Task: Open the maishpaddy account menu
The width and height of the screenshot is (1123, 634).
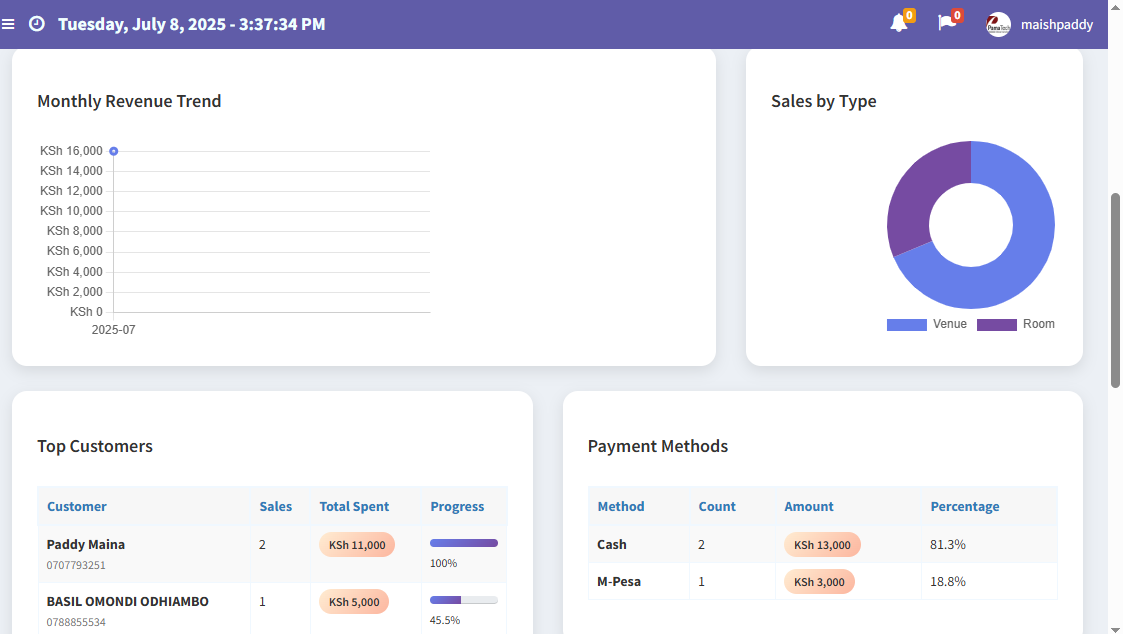Action: [1057, 24]
